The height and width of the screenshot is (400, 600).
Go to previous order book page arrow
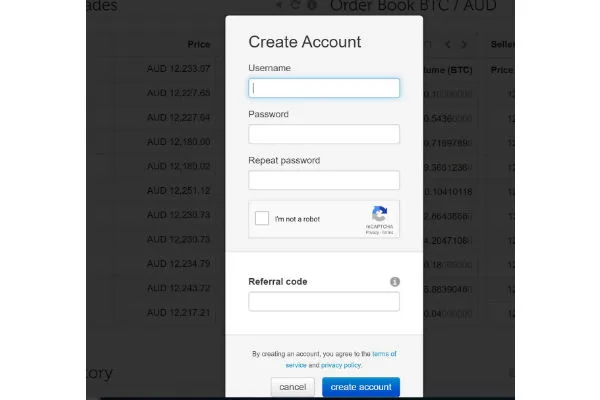(448, 44)
